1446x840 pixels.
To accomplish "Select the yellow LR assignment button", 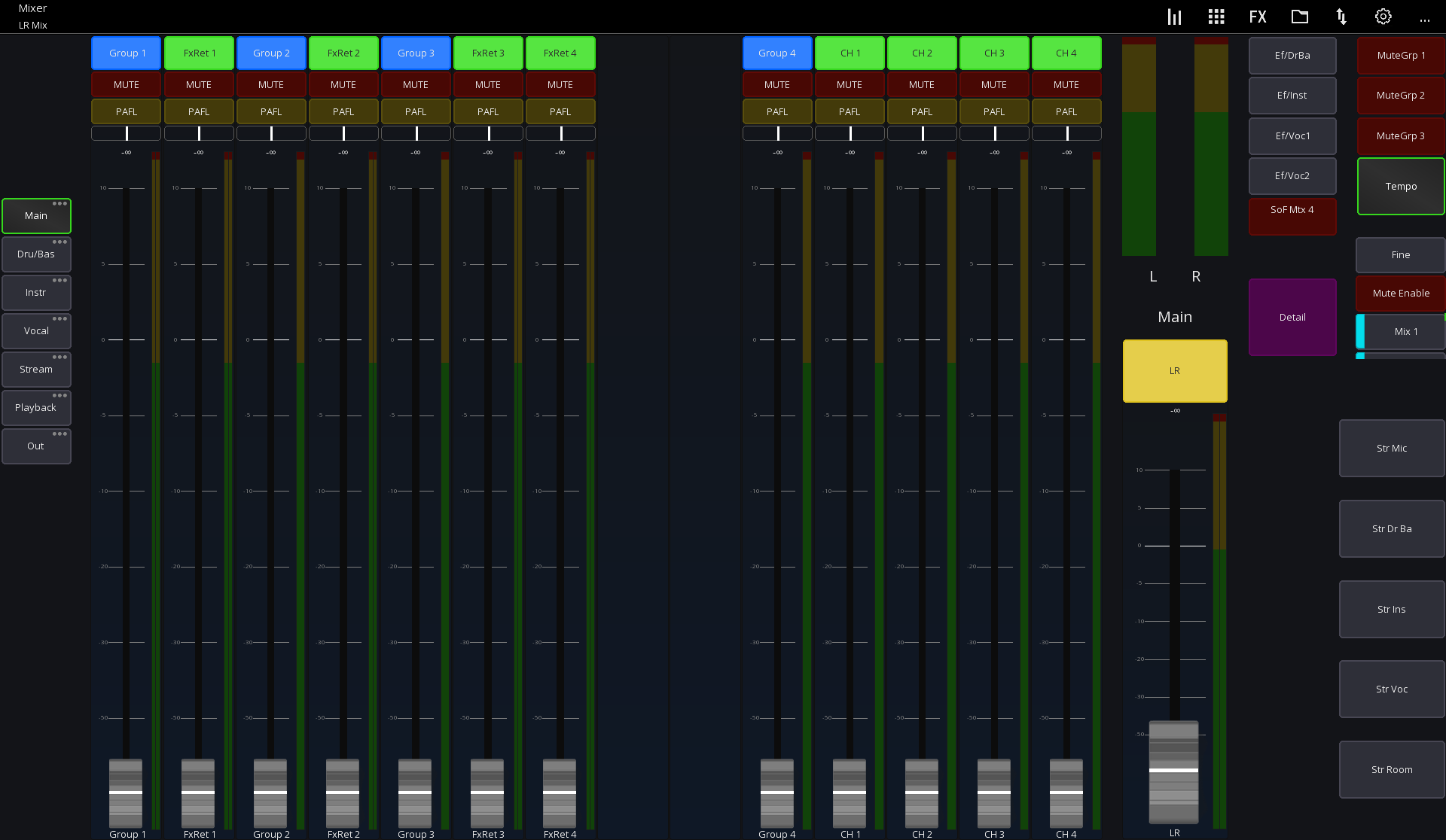I will [1174, 370].
